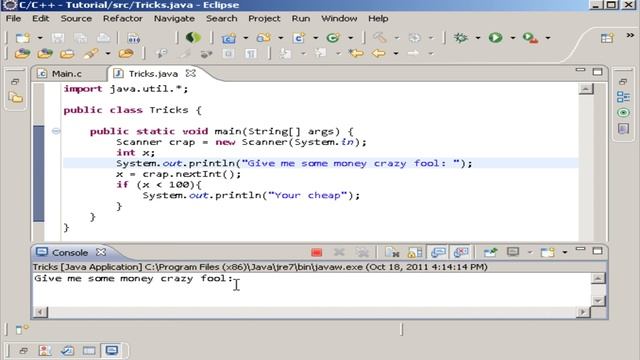Click the New C Source File icon
Screen dimensions: 640x360
(299, 38)
